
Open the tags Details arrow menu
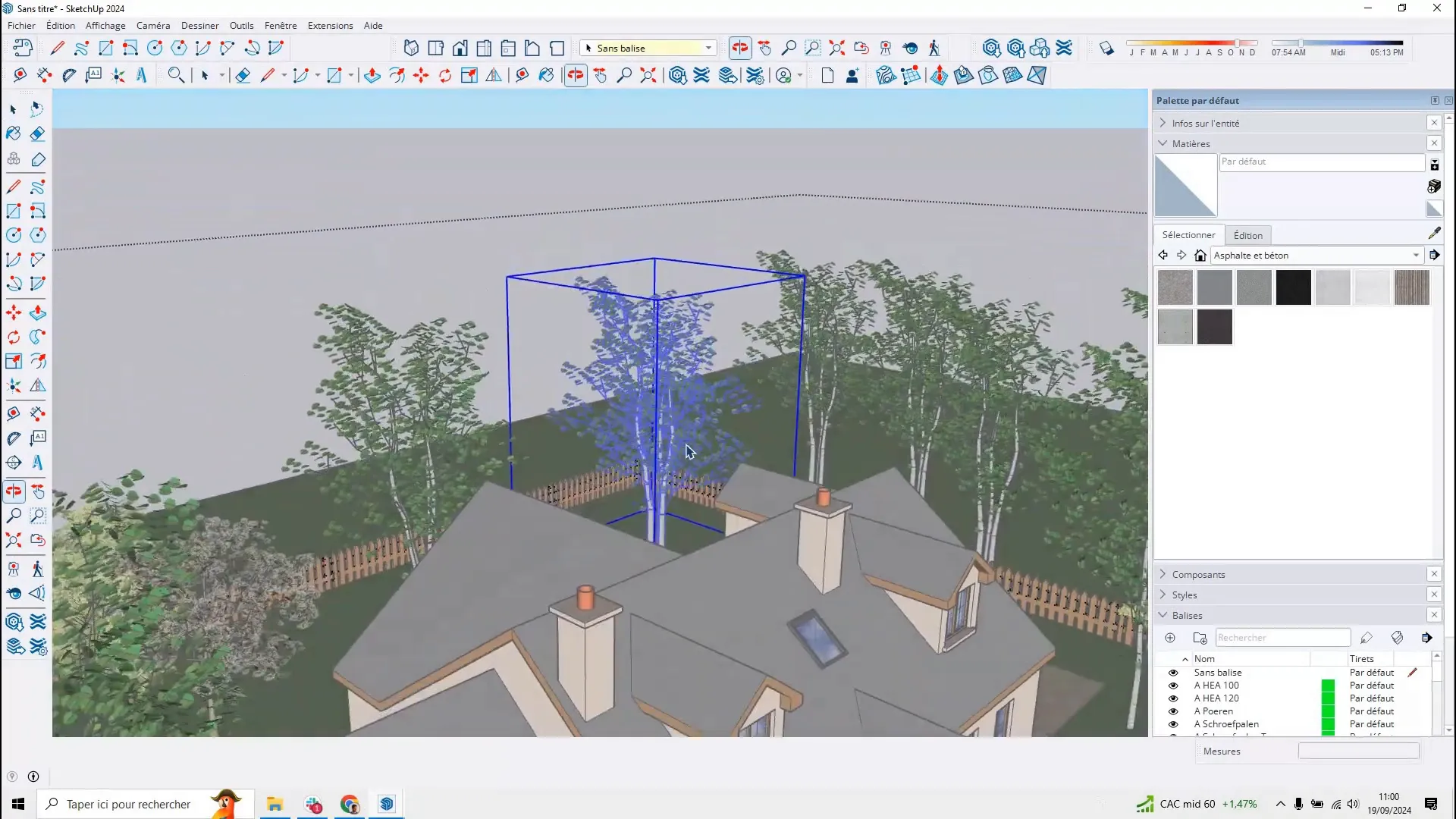1426,638
